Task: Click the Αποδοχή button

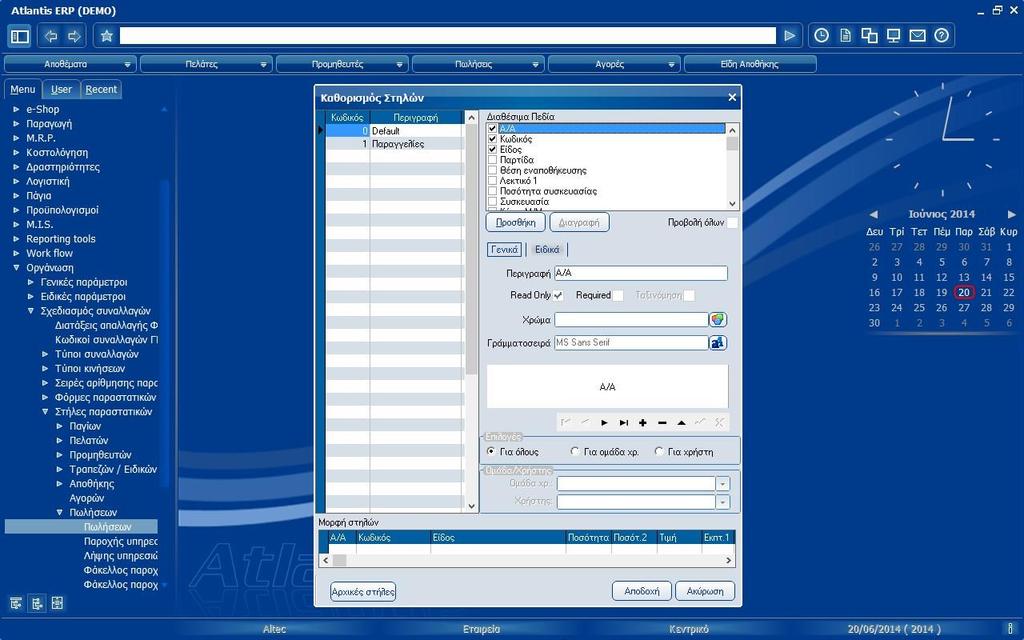Action: [641, 592]
